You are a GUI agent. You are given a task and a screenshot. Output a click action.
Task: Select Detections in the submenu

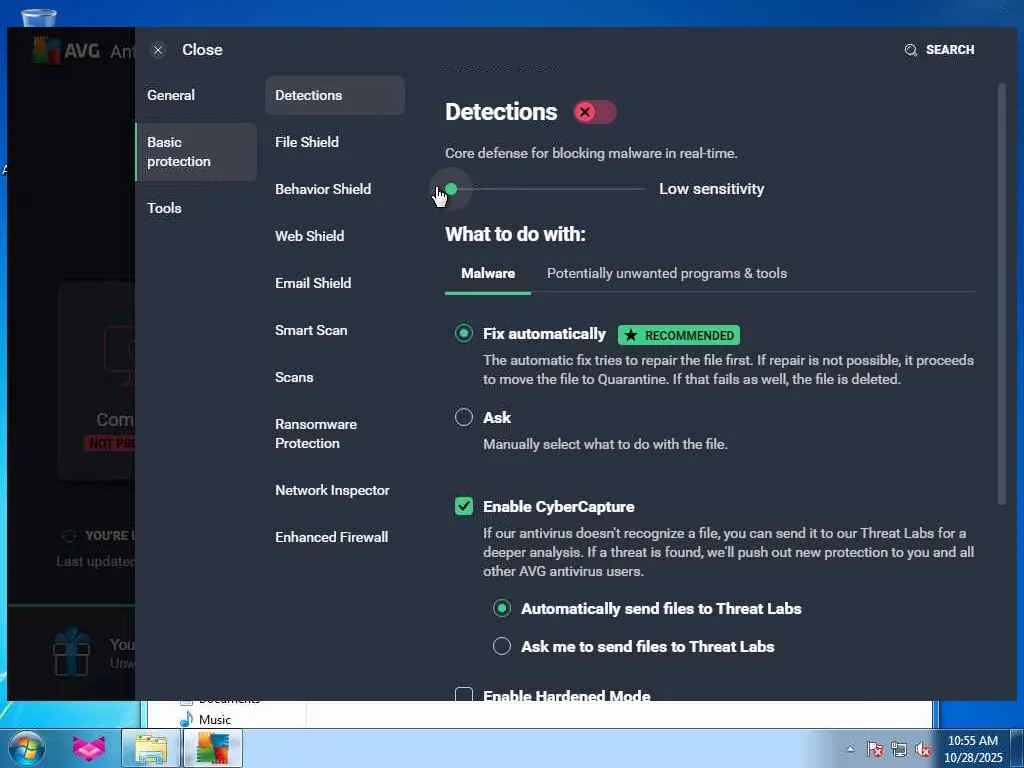coord(335,95)
